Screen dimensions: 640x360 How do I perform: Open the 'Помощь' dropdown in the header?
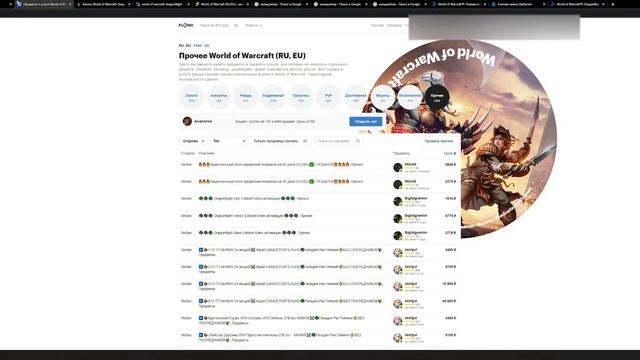pos(253,26)
